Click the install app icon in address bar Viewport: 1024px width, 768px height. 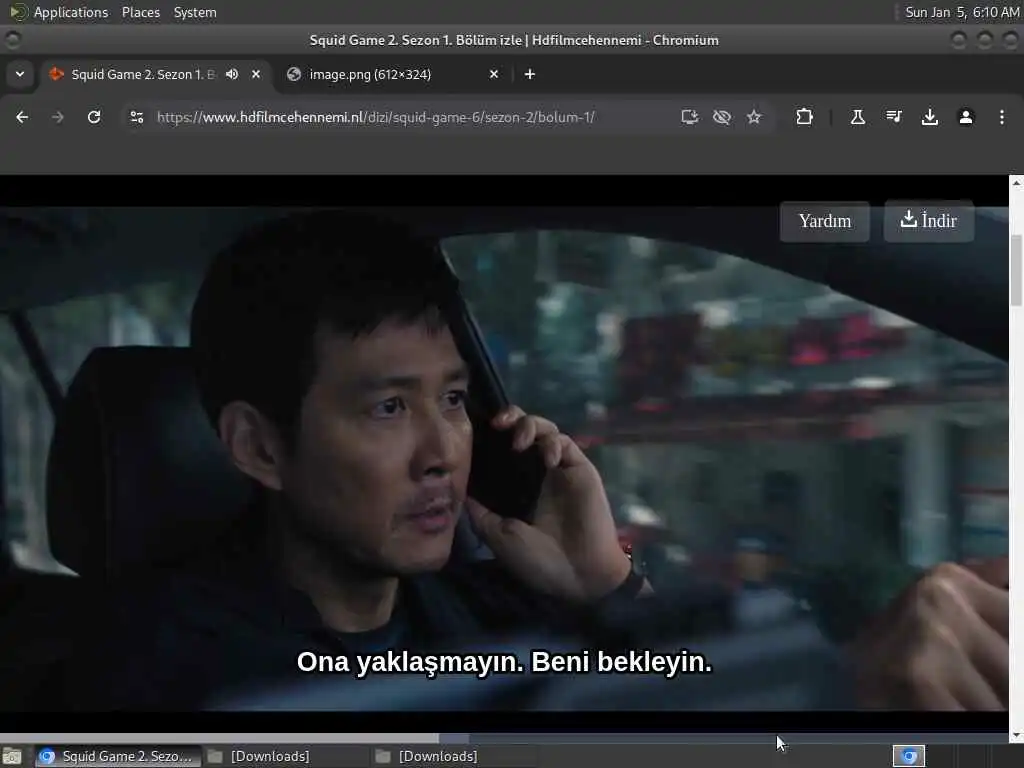click(690, 117)
